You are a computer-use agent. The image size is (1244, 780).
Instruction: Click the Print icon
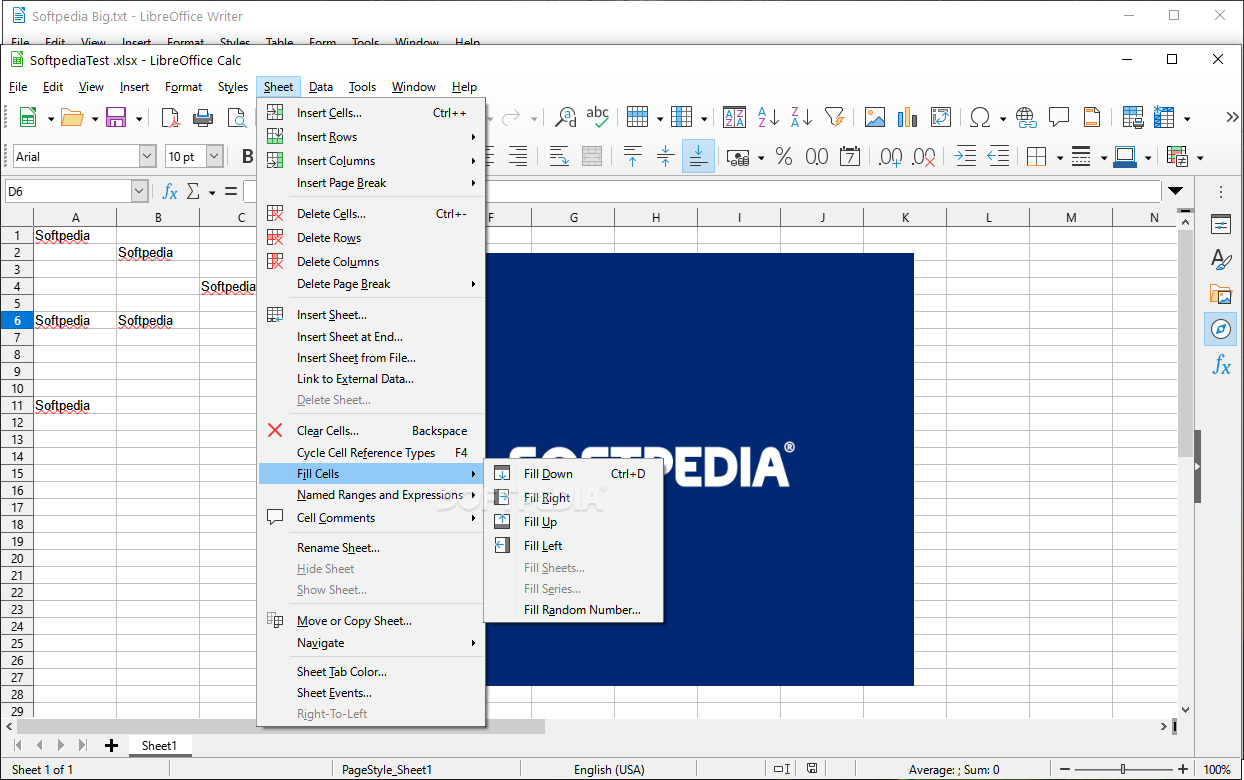203,118
